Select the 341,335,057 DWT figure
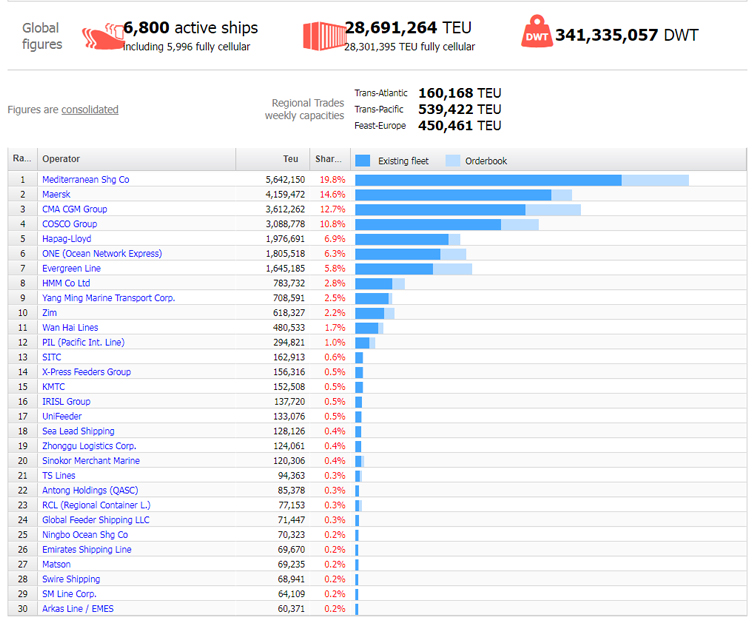This screenshot has height=626, width=752. point(626,35)
